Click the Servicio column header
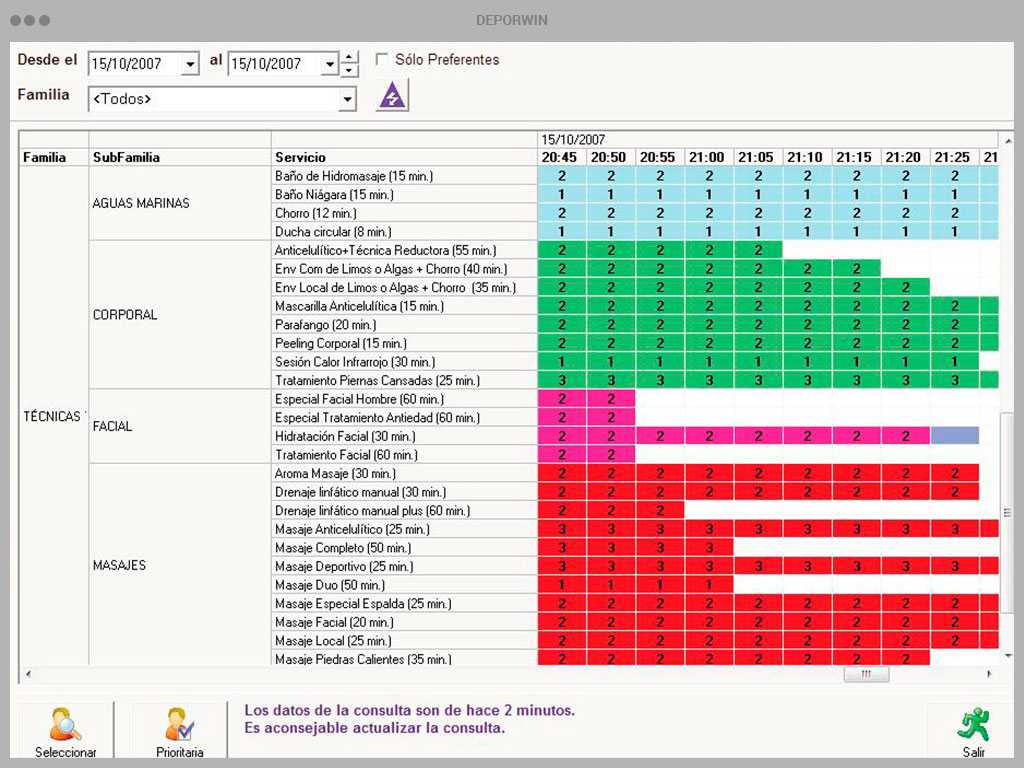This screenshot has height=768, width=1024. click(x=404, y=157)
